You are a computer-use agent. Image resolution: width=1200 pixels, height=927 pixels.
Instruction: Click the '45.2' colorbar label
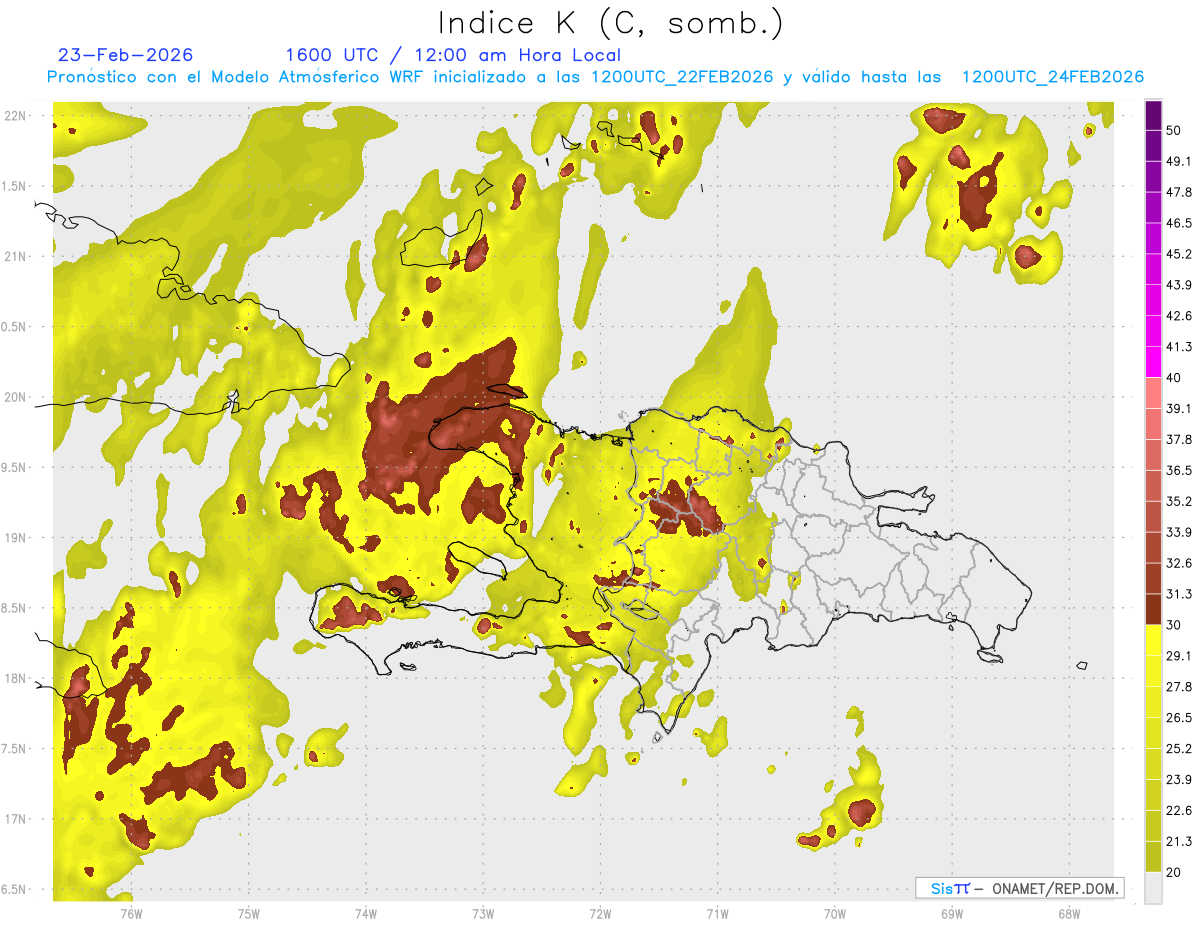pyautogui.click(x=1180, y=254)
